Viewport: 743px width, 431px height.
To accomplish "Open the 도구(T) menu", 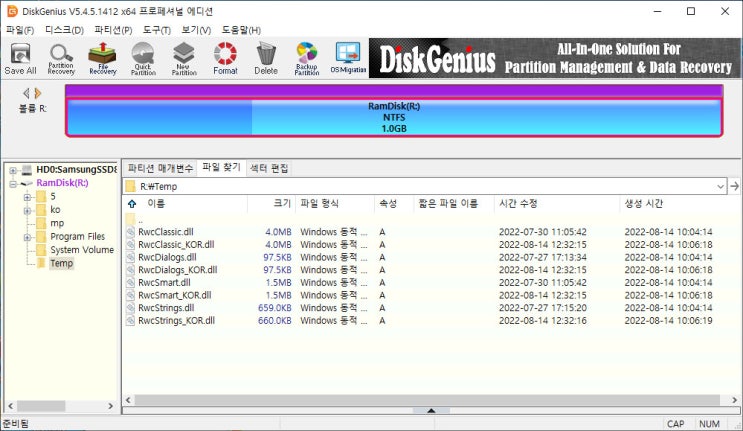I will coord(157,30).
